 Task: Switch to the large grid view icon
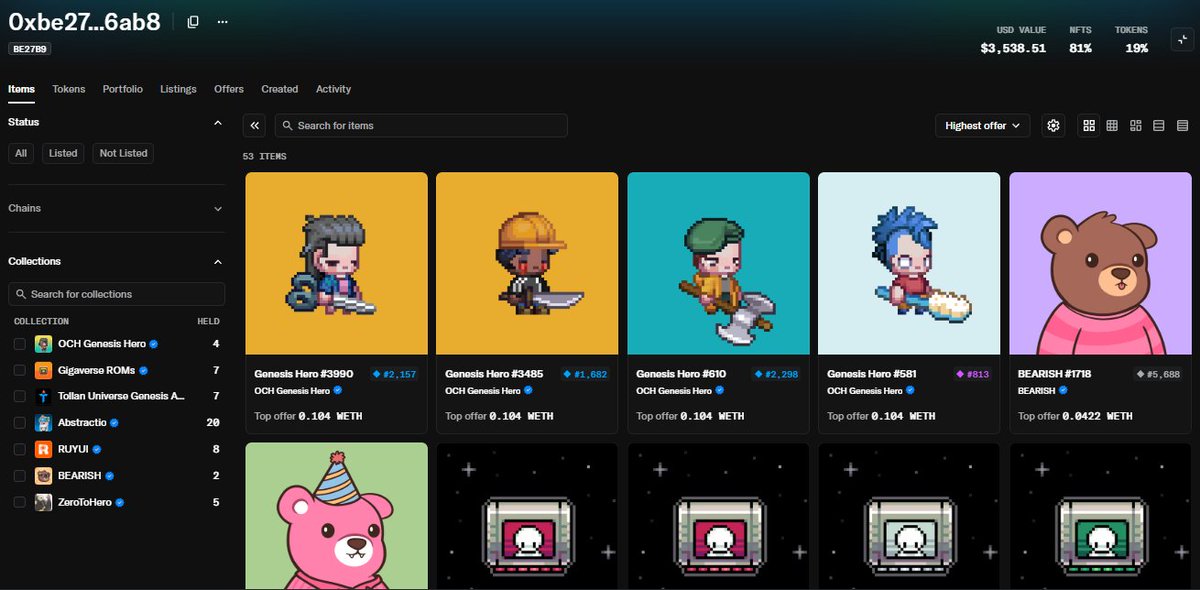pyautogui.click(x=1089, y=125)
